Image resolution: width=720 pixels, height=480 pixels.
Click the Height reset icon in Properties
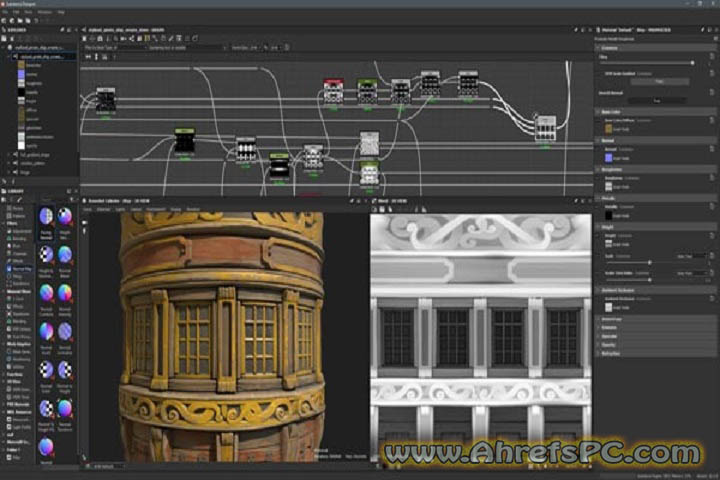(712, 235)
